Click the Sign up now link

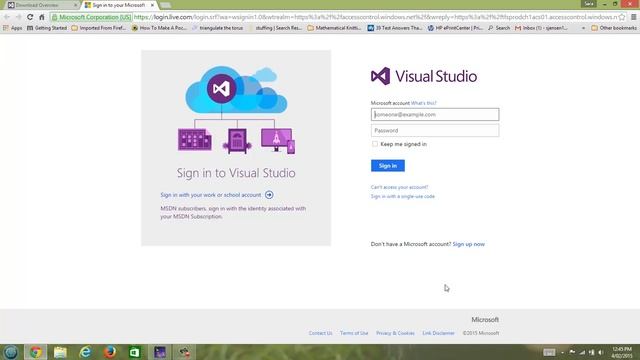(x=469, y=244)
